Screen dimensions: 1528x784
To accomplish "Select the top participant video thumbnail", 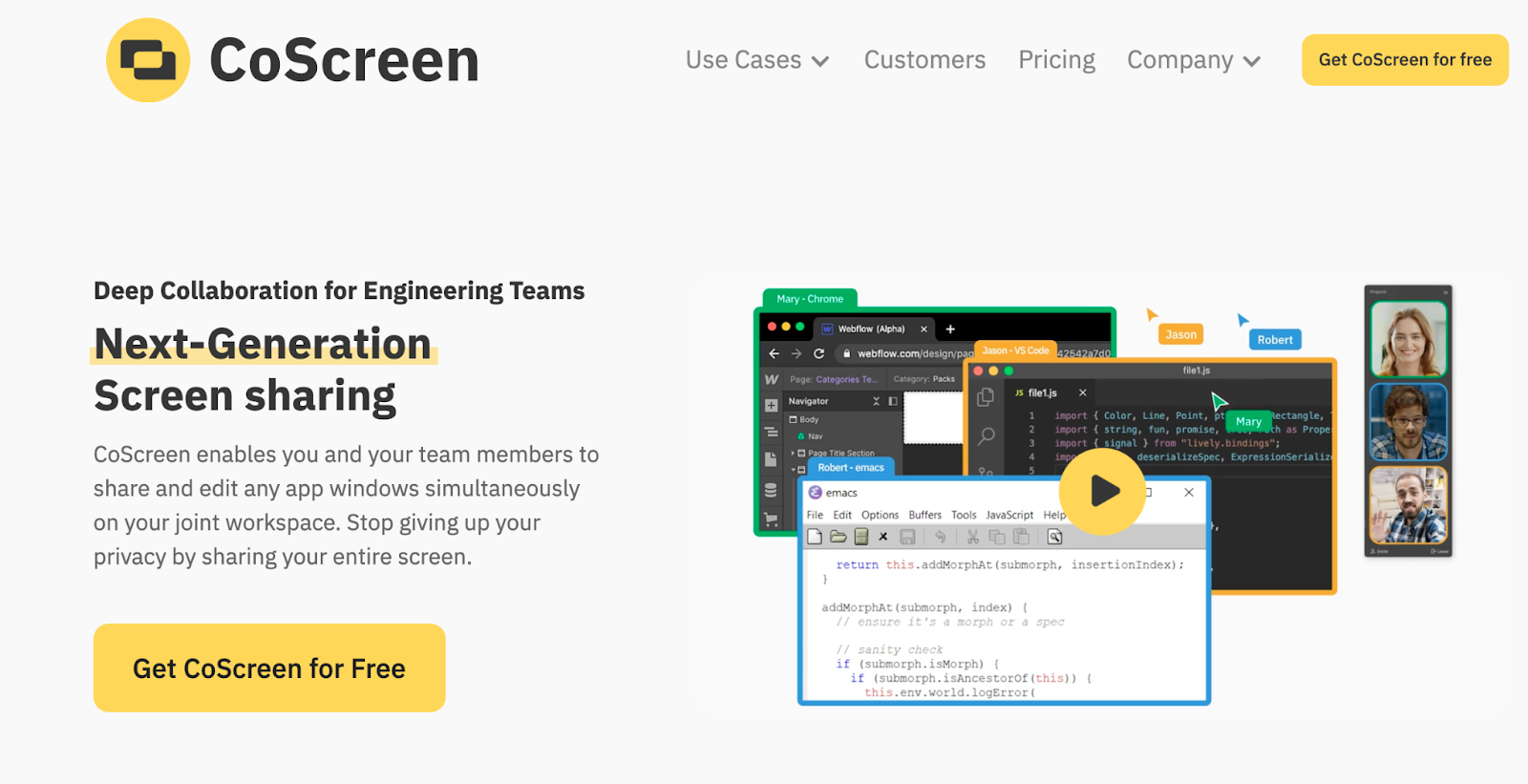I will pyautogui.click(x=1408, y=339).
